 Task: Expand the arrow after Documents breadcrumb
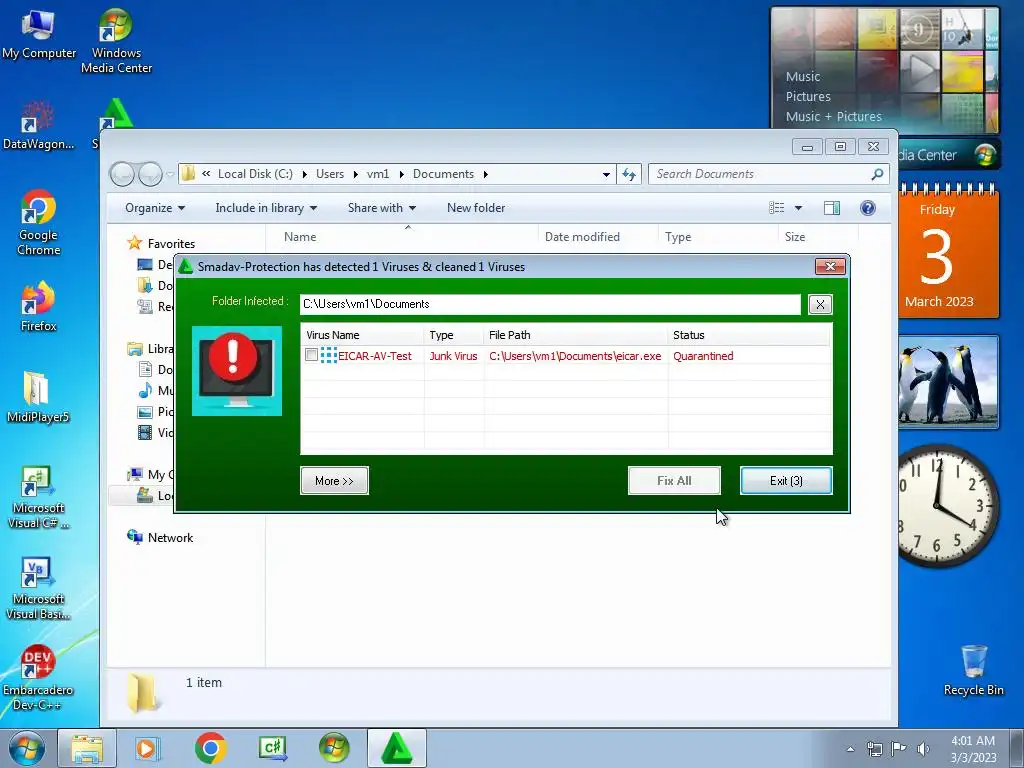pyautogui.click(x=486, y=174)
